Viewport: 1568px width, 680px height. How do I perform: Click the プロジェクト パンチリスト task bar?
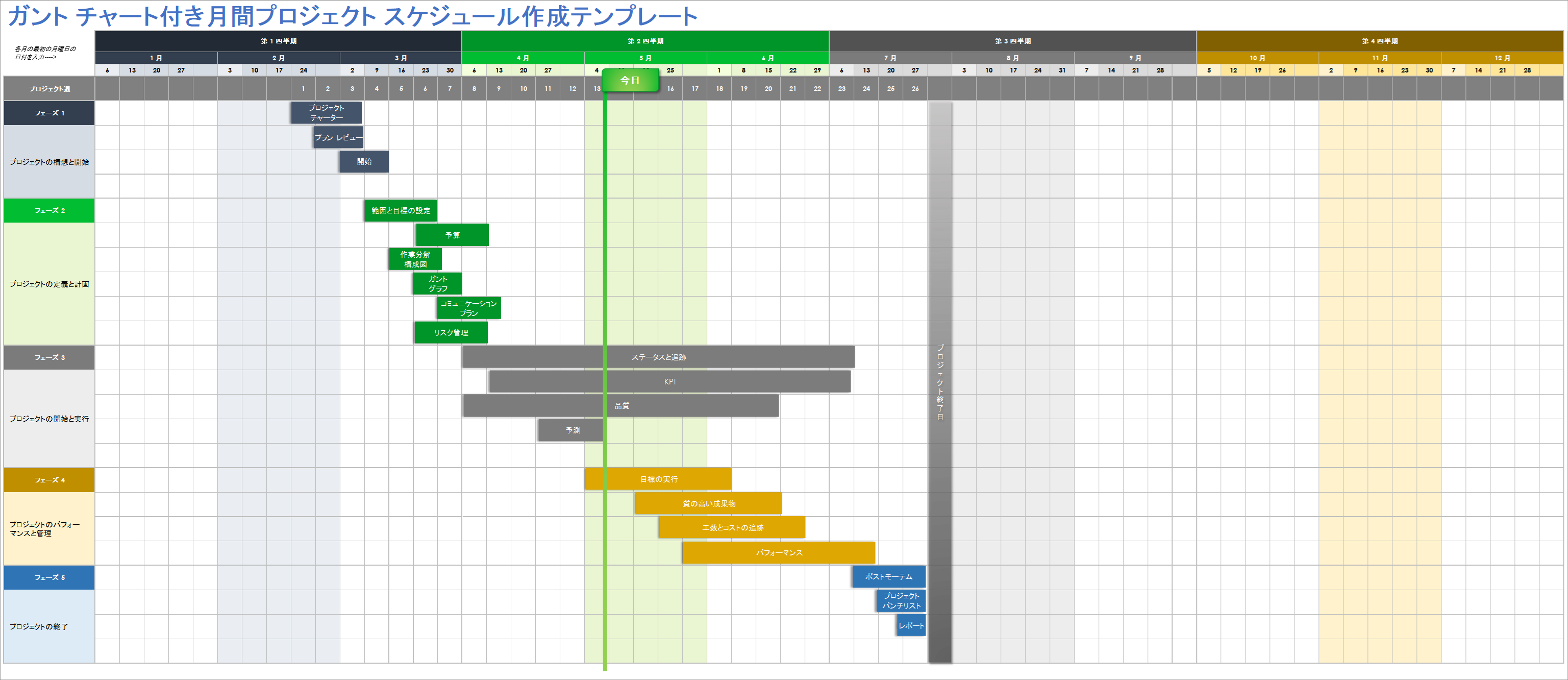(x=902, y=601)
